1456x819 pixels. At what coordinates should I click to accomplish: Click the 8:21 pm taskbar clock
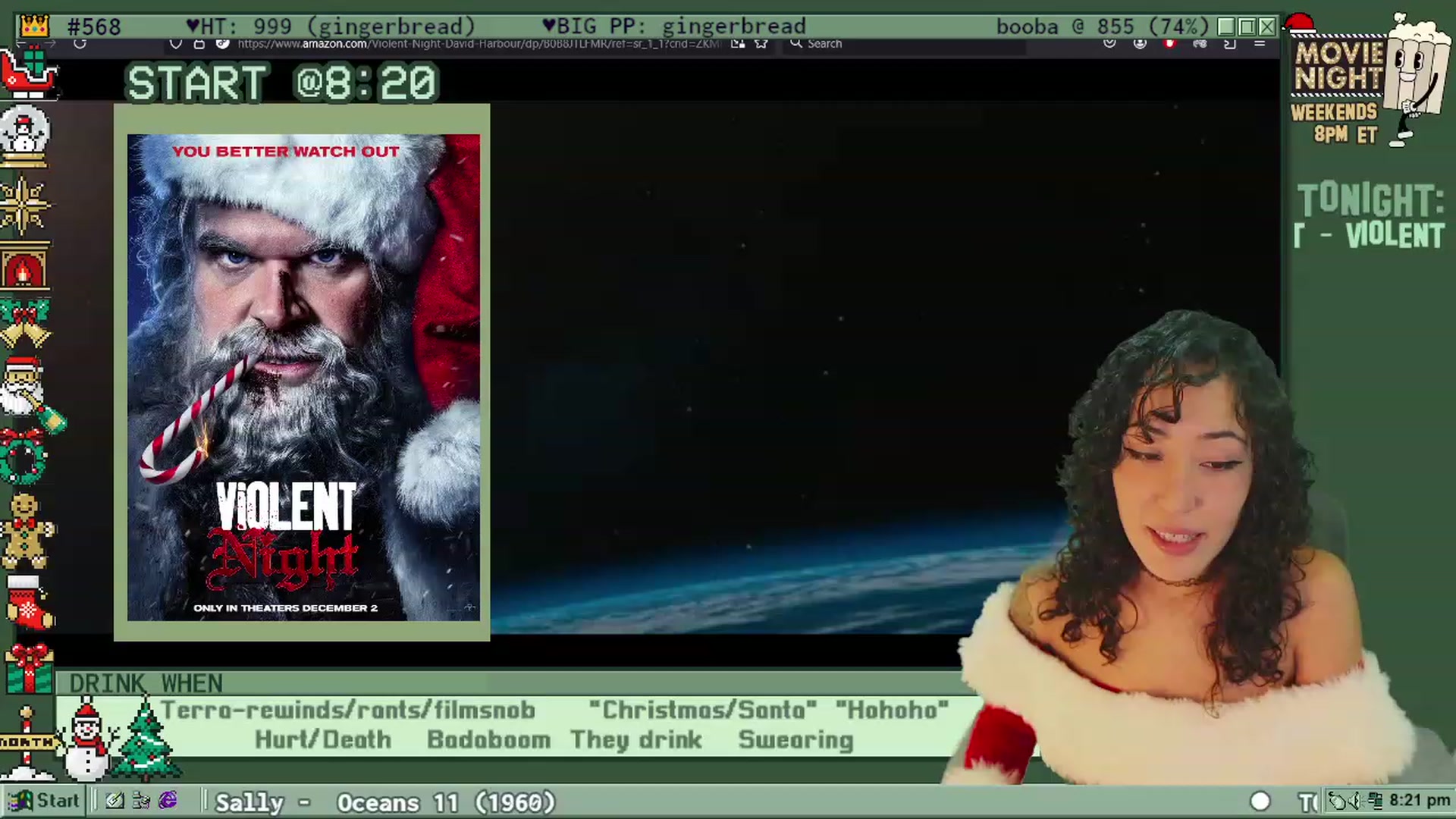(x=1420, y=801)
